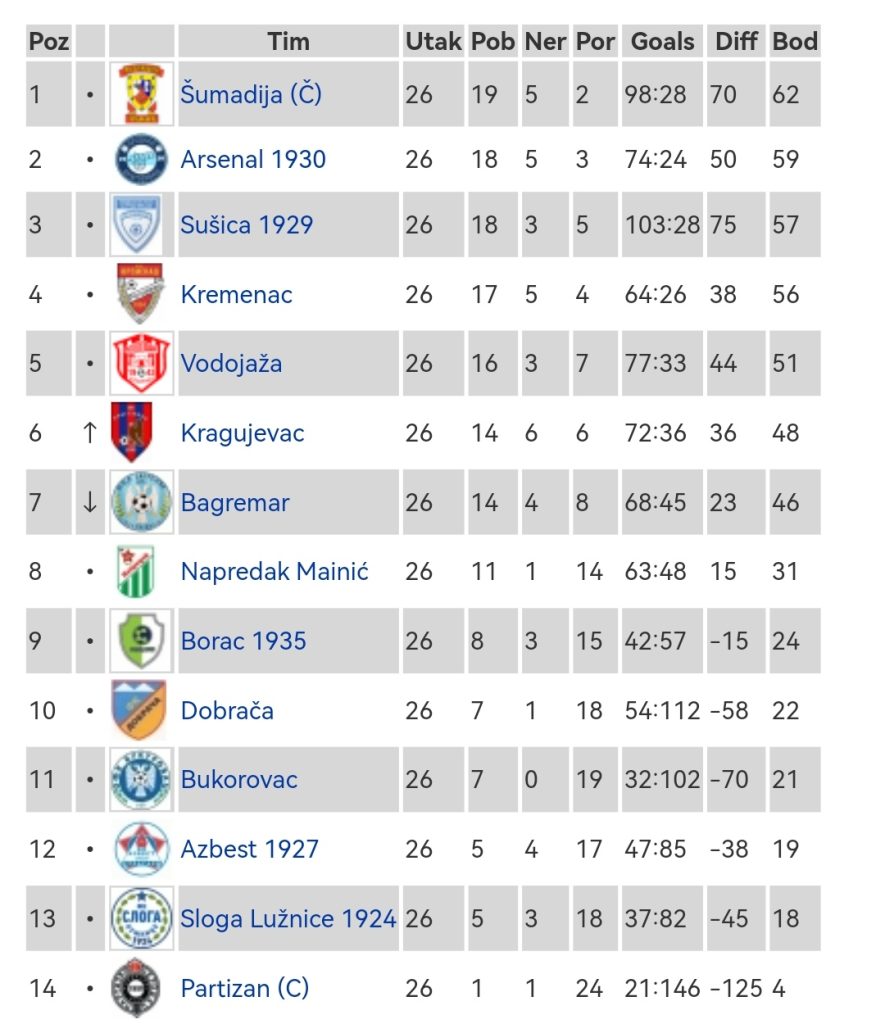Go to the Azbest 1927 team page
The height and width of the screenshot is (1024, 885).
pyautogui.click(x=249, y=849)
